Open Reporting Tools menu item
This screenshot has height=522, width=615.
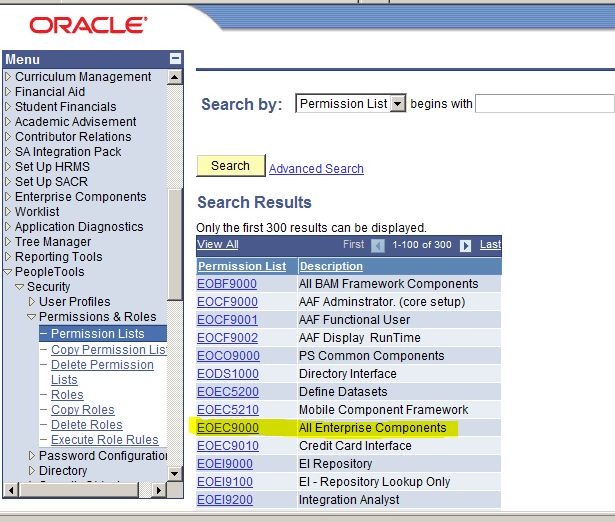coord(58,256)
